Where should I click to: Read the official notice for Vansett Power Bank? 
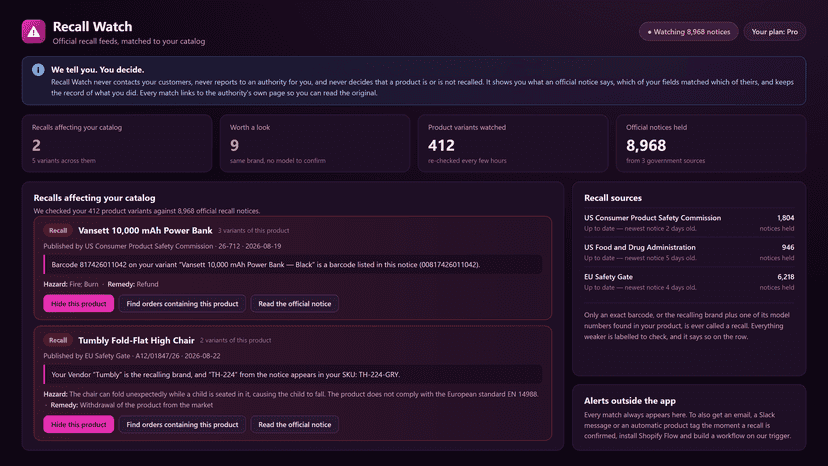click(295, 304)
